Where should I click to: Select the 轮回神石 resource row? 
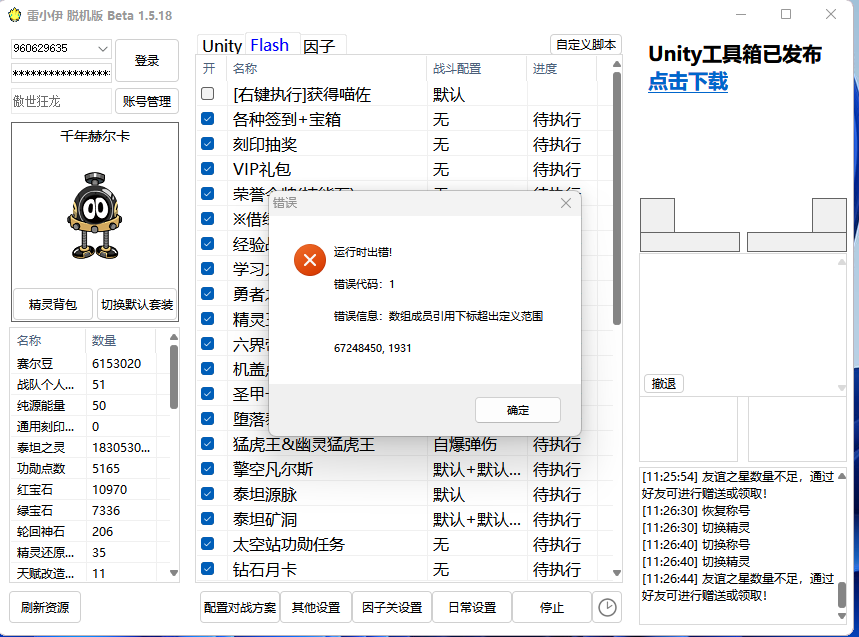pyautogui.click(x=90, y=531)
